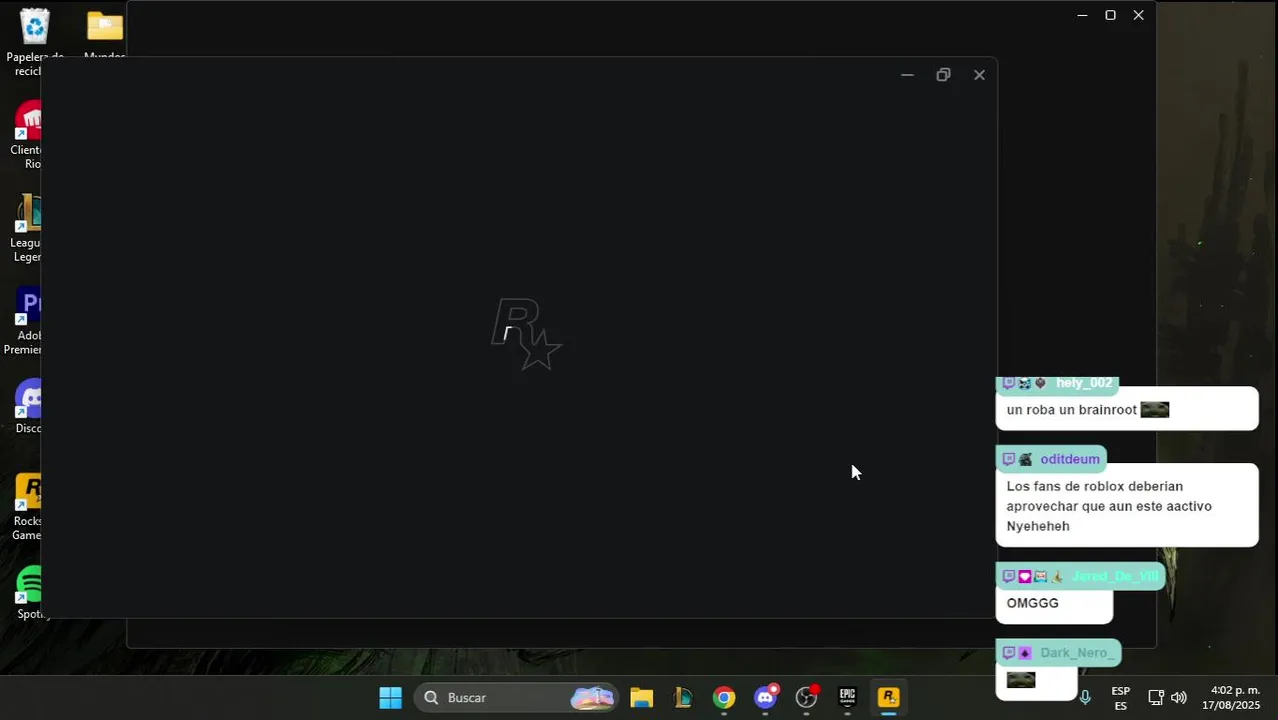Click the chat message 'OMGGG'

1032,603
